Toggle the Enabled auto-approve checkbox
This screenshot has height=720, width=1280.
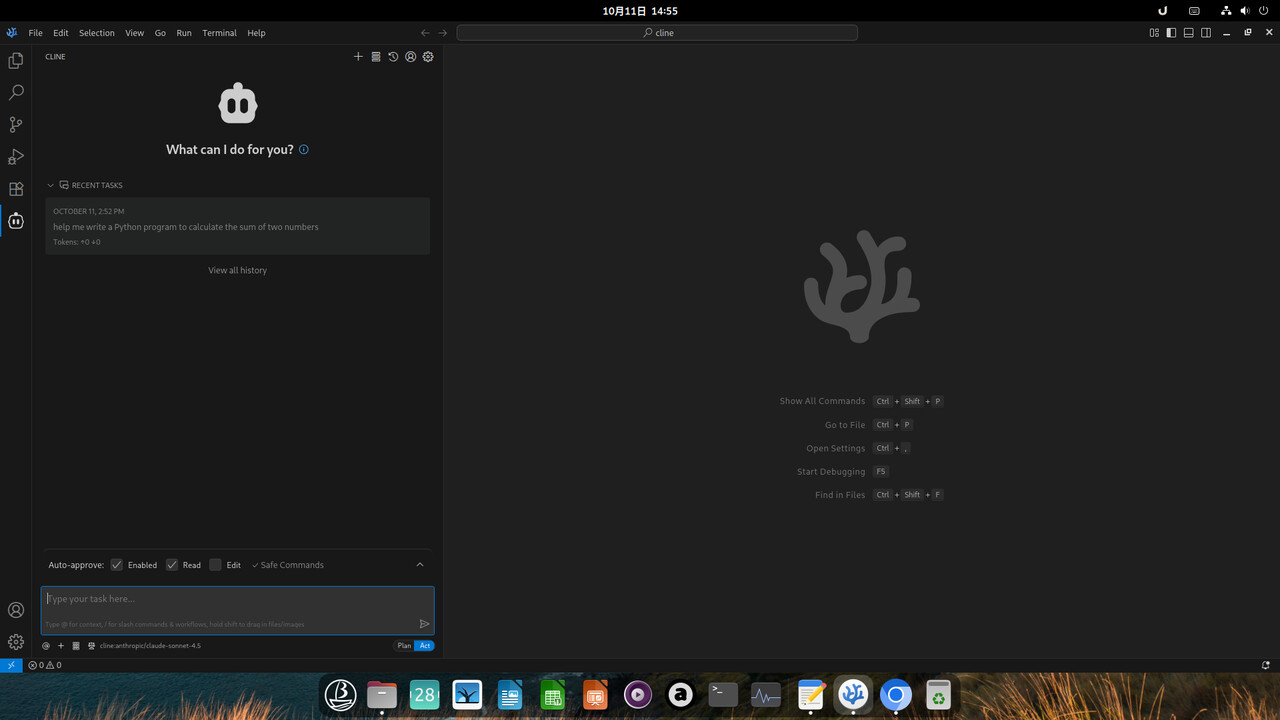117,565
